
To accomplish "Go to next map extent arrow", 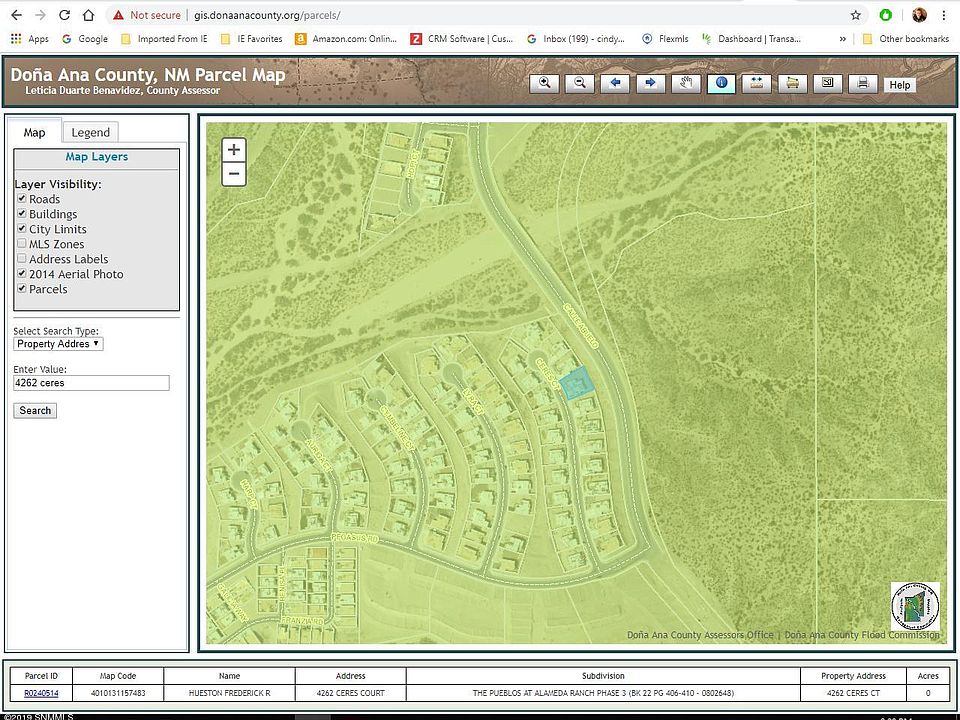I will [650, 84].
